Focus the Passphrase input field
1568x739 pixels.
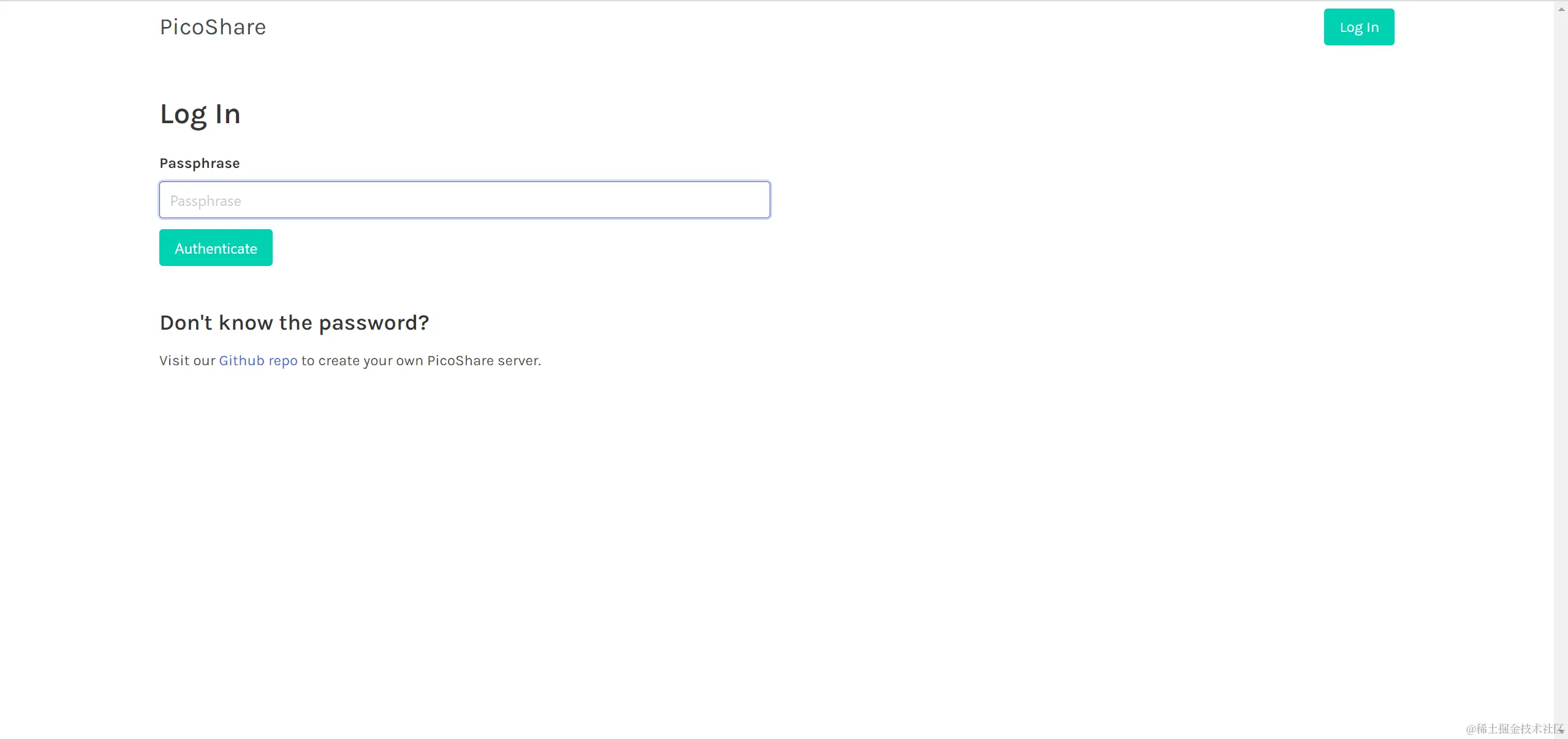(464, 200)
